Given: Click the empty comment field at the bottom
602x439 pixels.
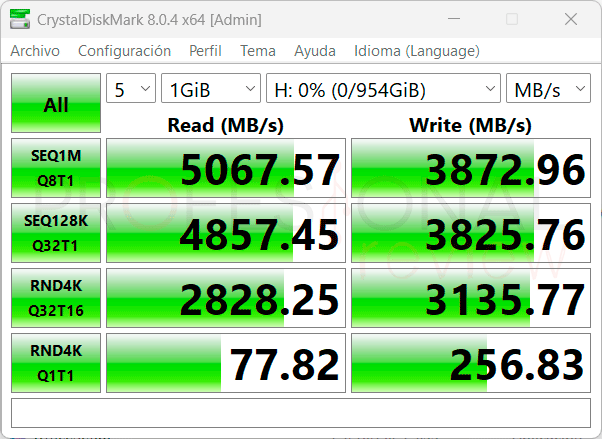Looking at the screenshot, I should 301,413.
